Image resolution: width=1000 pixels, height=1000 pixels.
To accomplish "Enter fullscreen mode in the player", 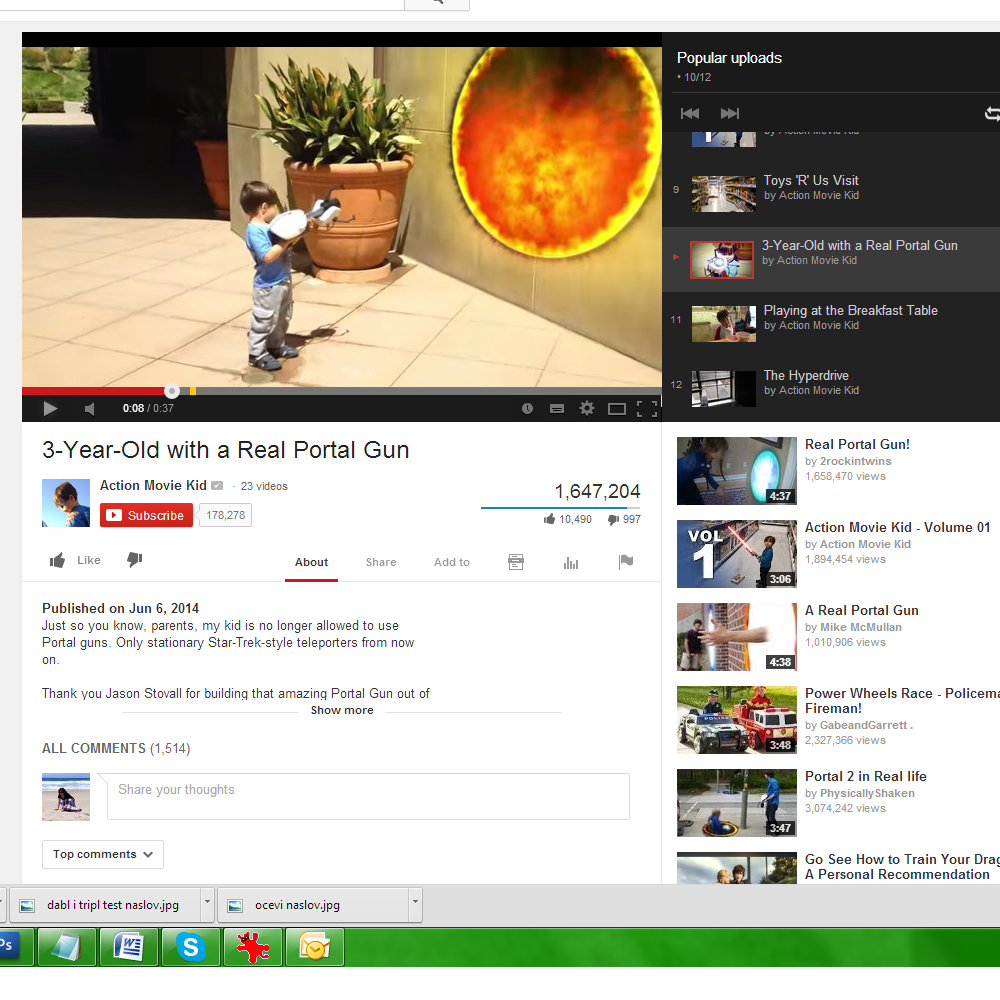I will click(x=647, y=408).
